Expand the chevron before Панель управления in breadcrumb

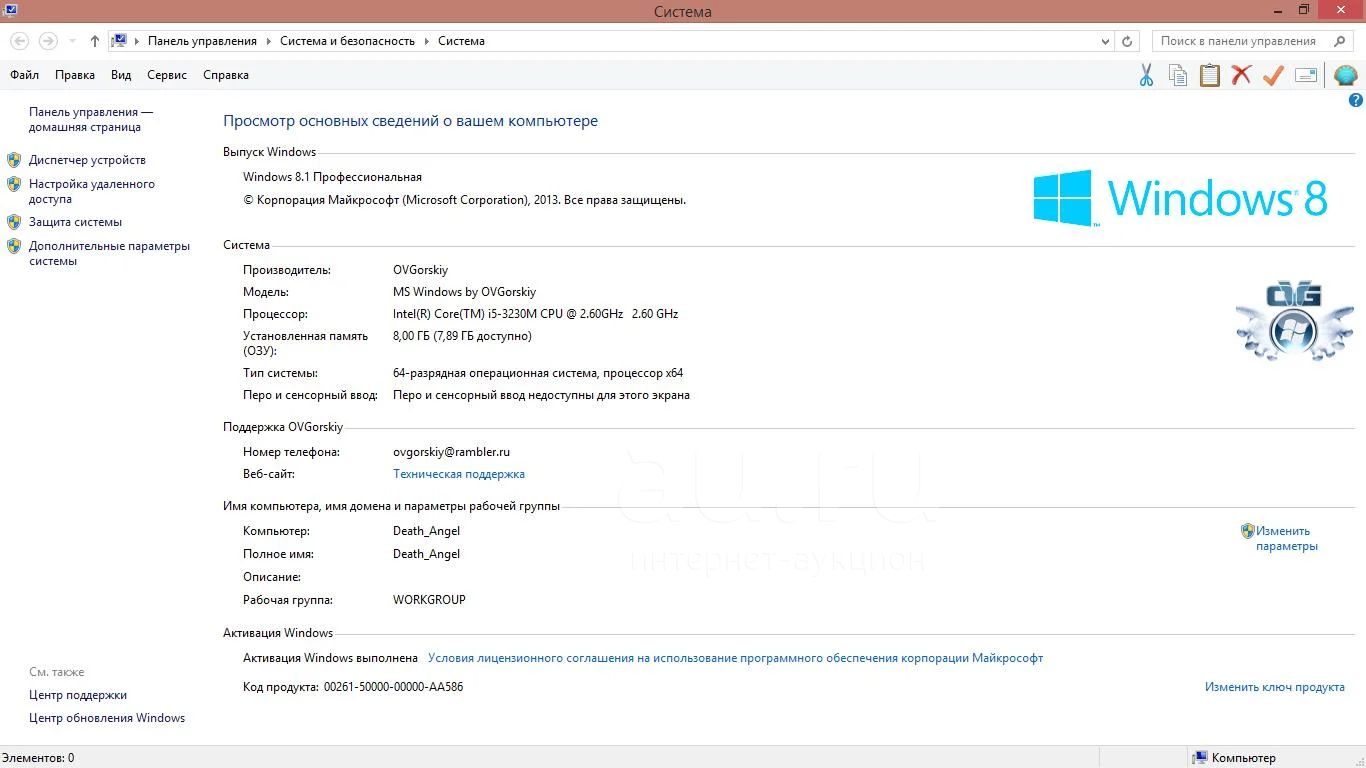137,41
